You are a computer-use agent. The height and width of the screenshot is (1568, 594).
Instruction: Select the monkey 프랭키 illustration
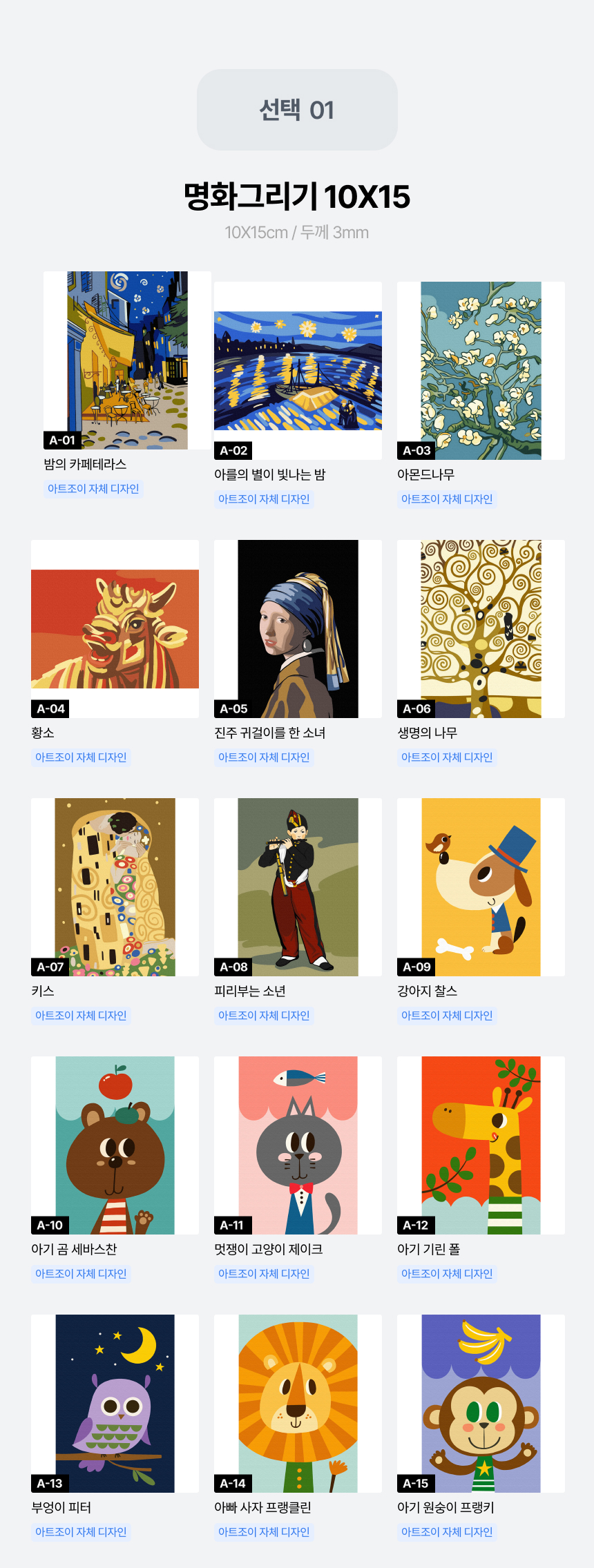481,1404
